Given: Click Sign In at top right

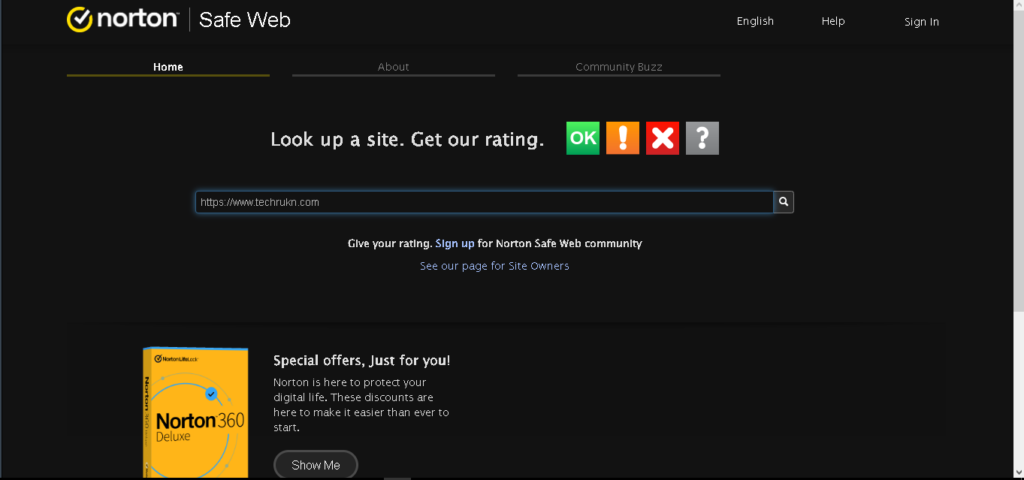Looking at the screenshot, I should pos(921,22).
